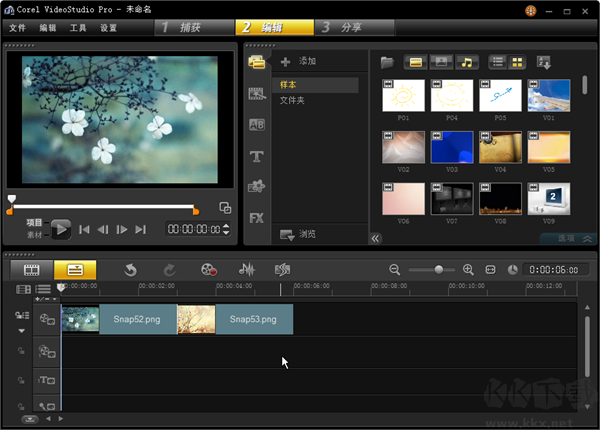Click the 添加 (Add) folder button
Image resolution: width=600 pixels, height=430 pixels.
(x=298, y=62)
